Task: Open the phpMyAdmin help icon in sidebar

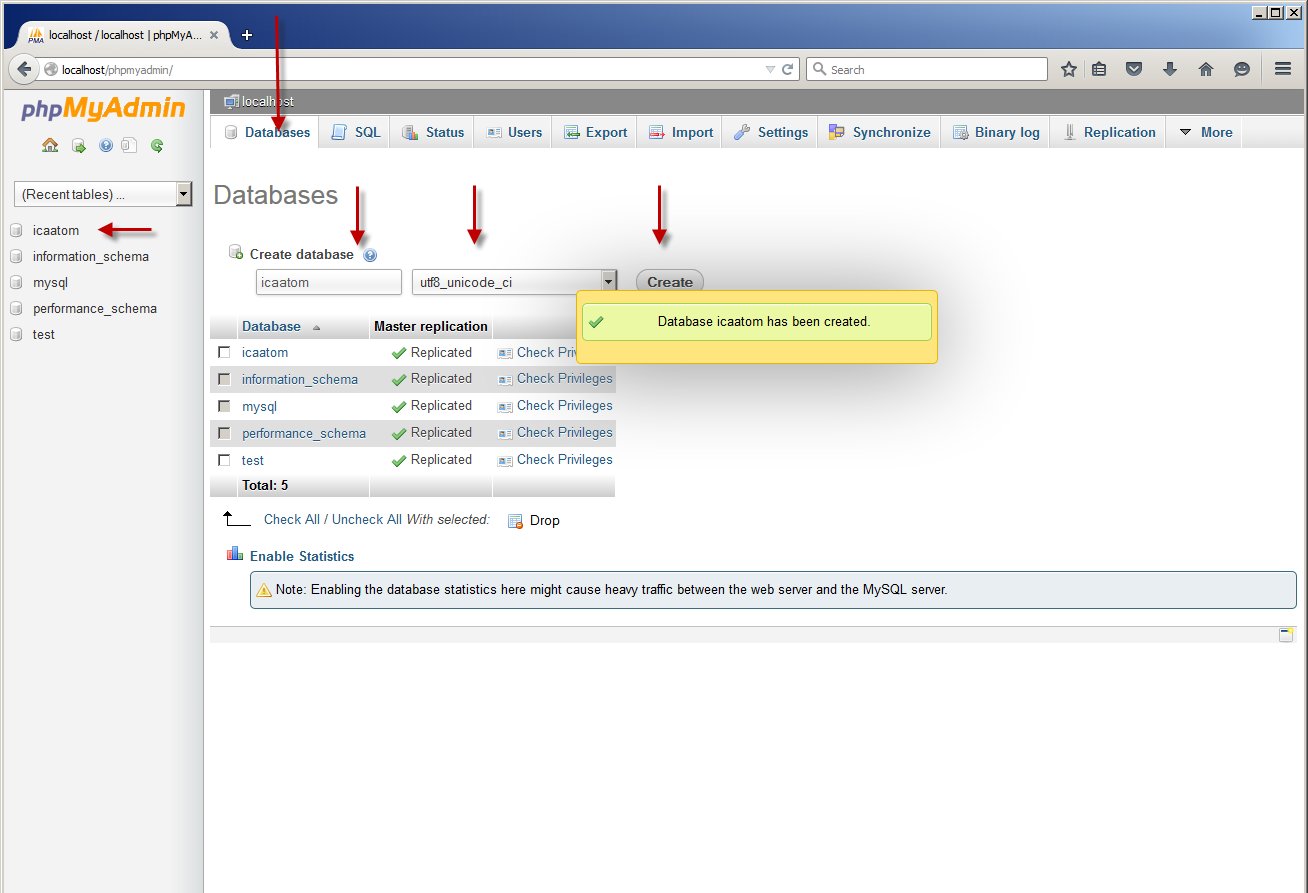Action: pos(106,145)
